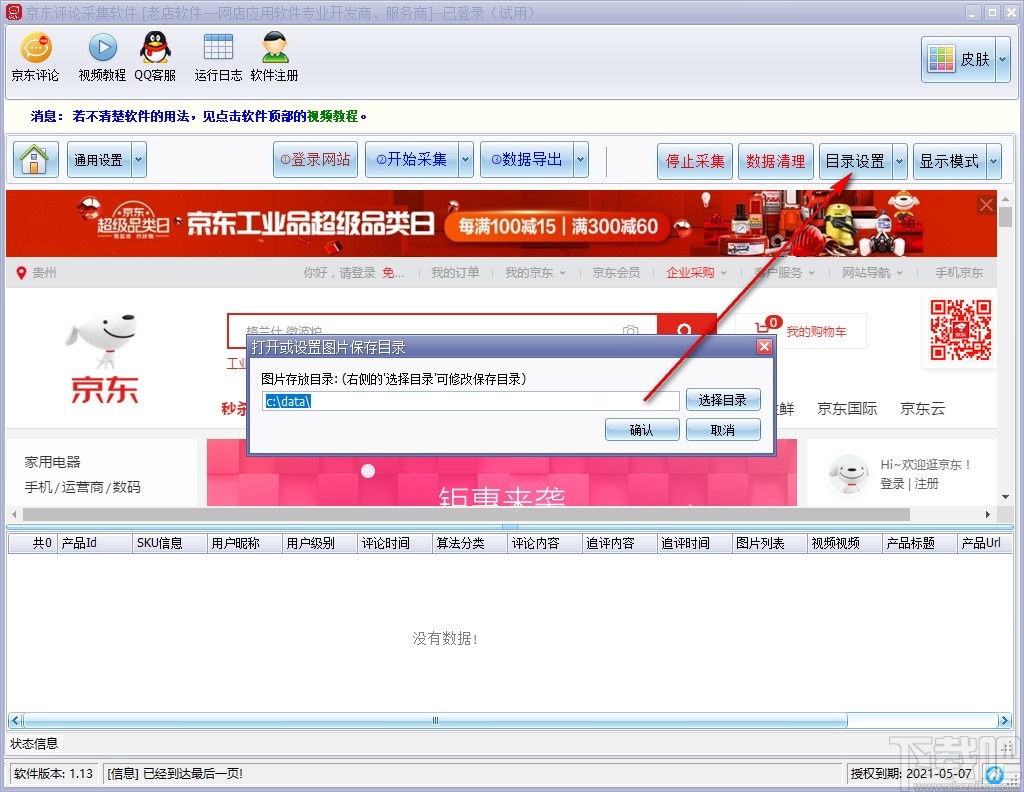The image size is (1024, 792).
Task: Click the table scroll right arrow
Action: (1005, 721)
